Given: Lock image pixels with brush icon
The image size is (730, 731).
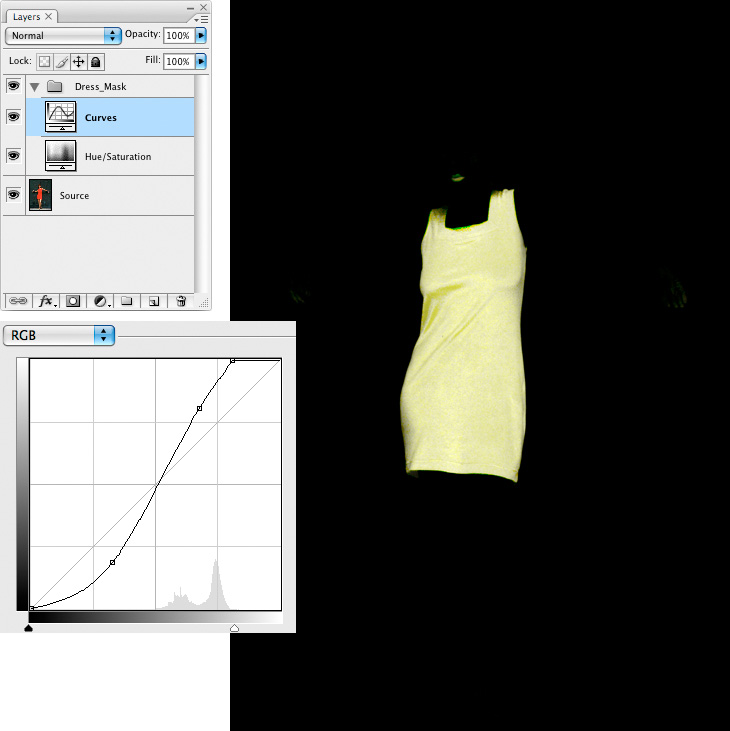Looking at the screenshot, I should pyautogui.click(x=61, y=62).
